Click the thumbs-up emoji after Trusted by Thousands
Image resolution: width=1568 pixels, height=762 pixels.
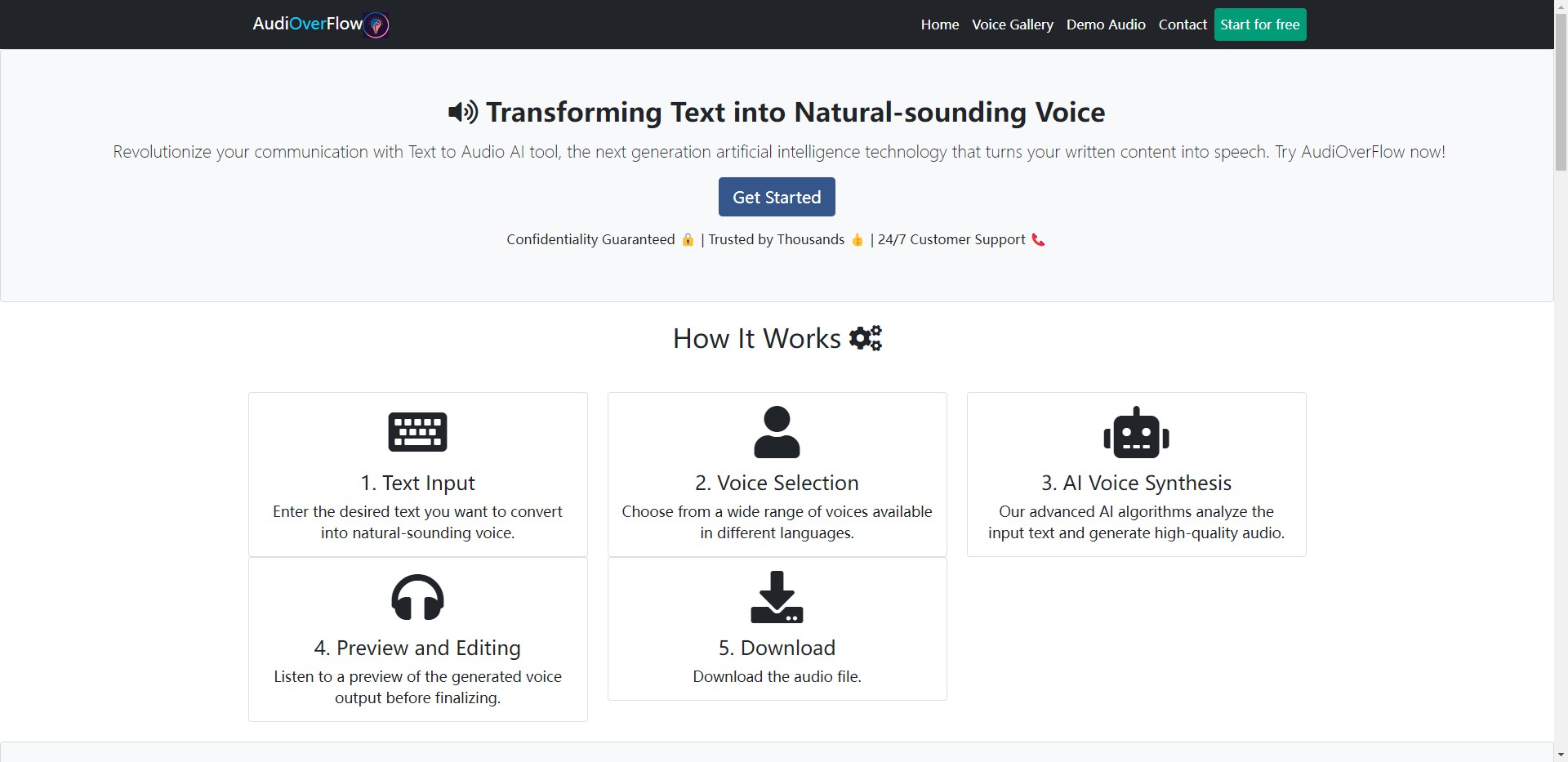pyautogui.click(x=857, y=239)
